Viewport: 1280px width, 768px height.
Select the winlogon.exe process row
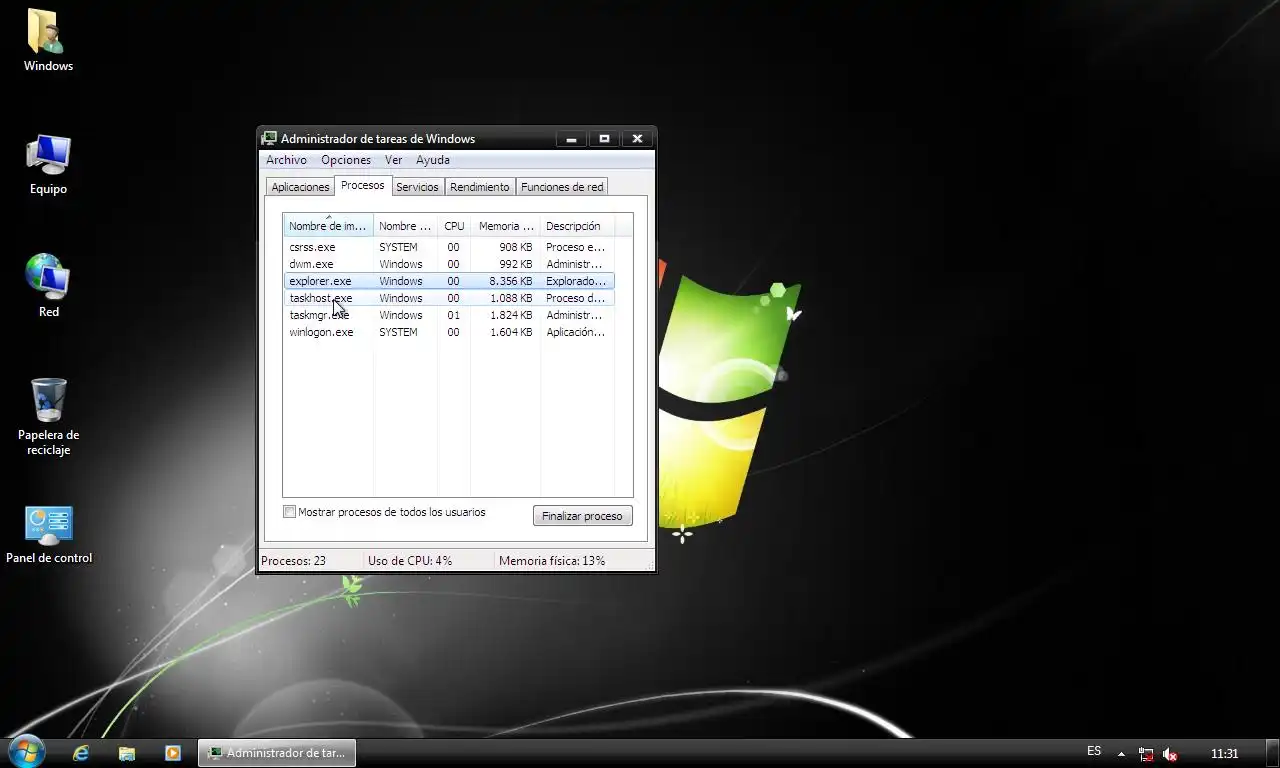[449, 332]
